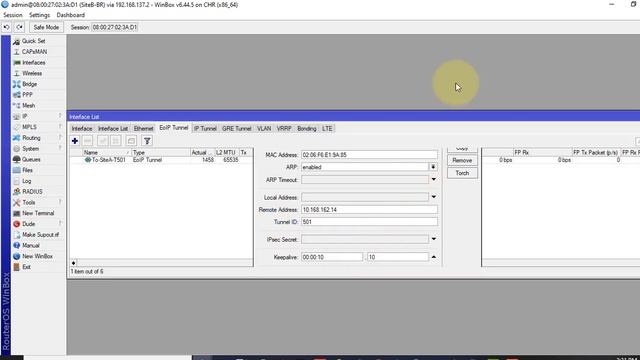Click the MAC Address field
The width and height of the screenshot is (640, 360).
pos(369,155)
